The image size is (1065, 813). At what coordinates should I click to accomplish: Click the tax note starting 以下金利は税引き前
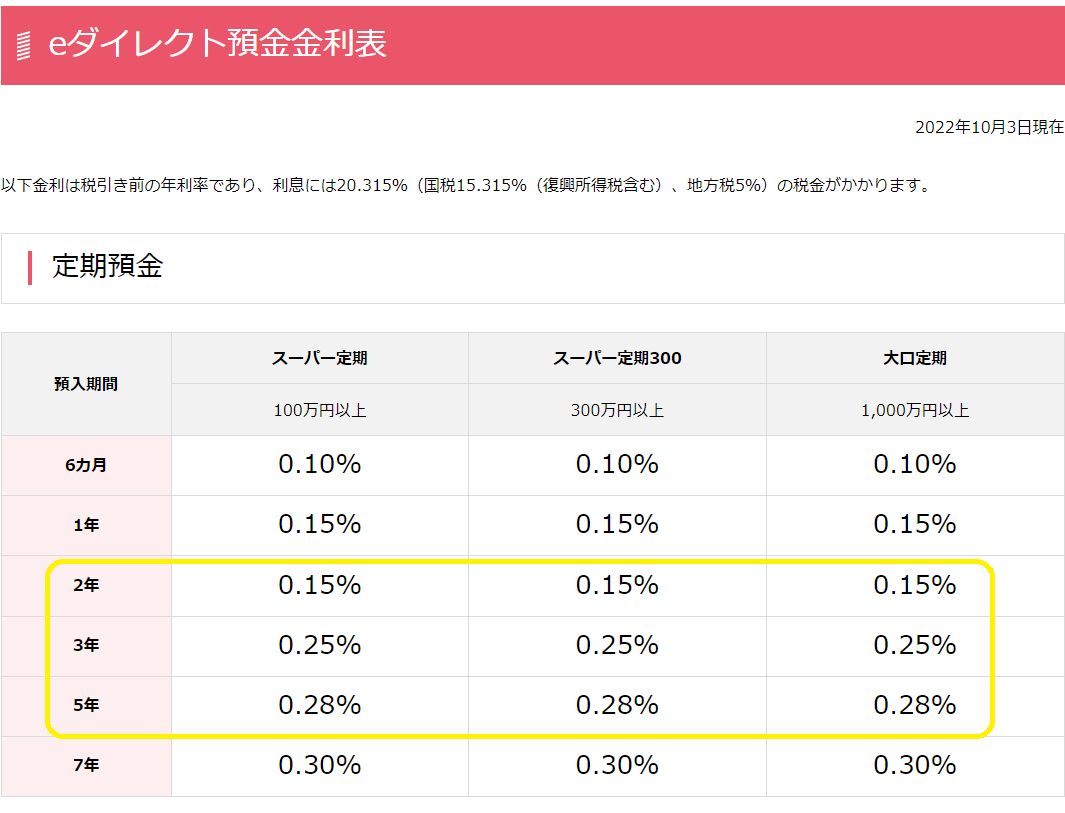tap(466, 185)
